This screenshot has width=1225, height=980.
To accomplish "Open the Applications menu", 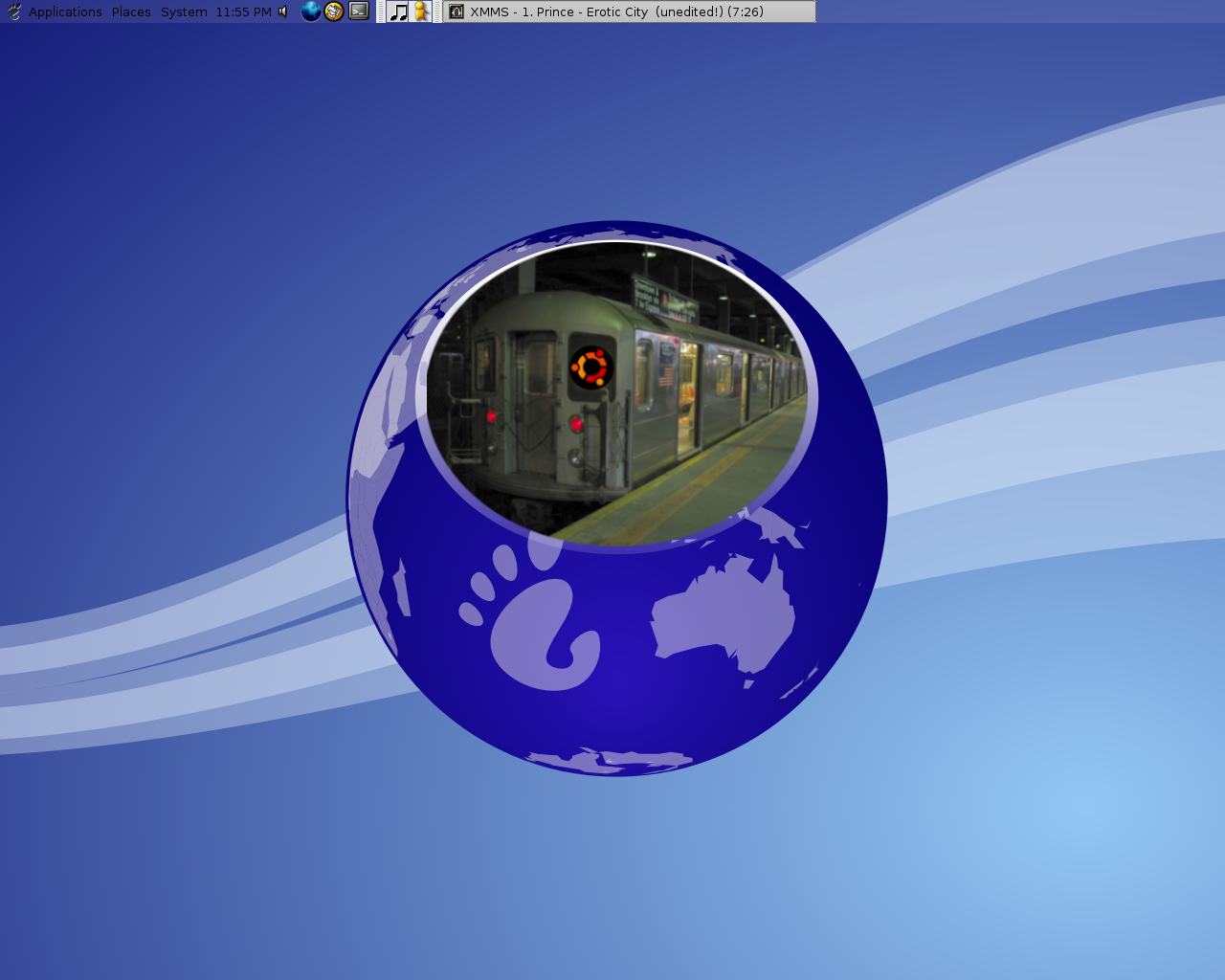I will [x=65, y=11].
